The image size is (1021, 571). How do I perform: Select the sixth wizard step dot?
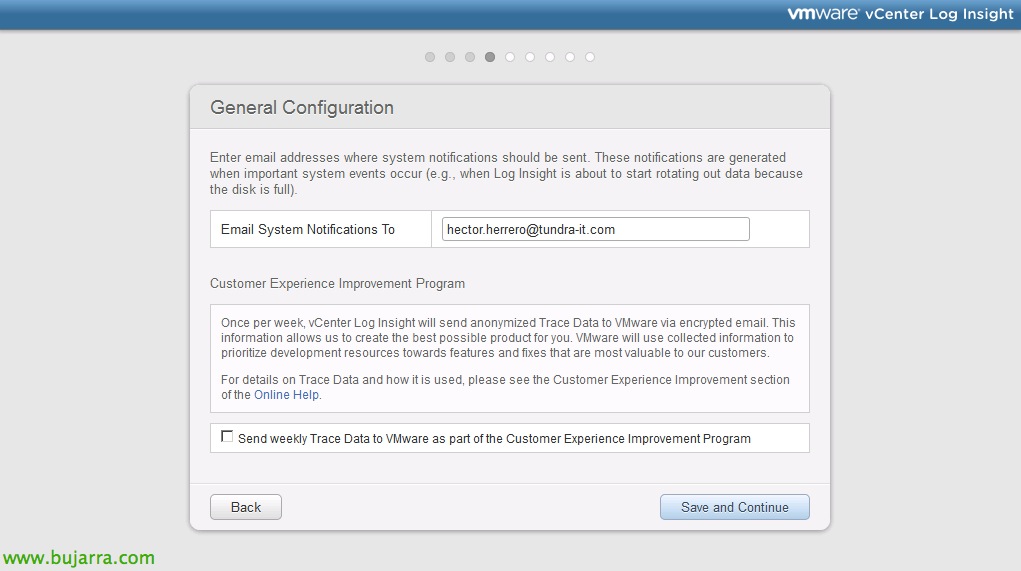pyautogui.click(x=530, y=57)
